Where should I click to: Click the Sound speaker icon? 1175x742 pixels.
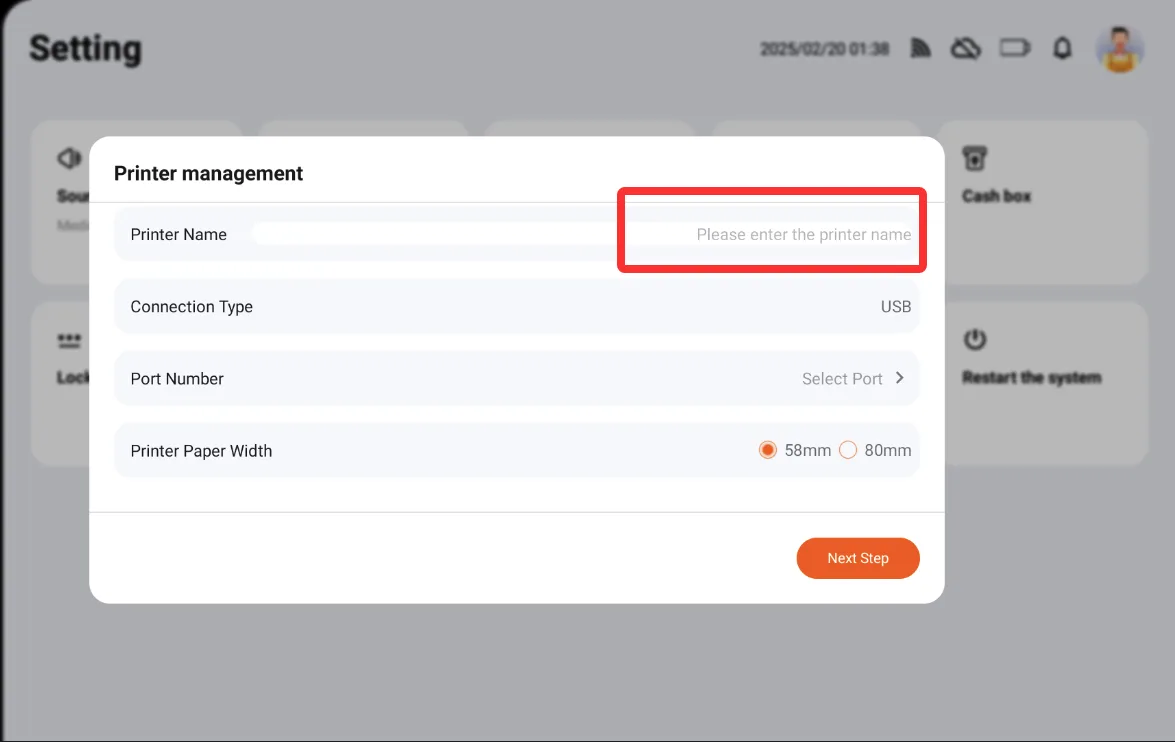69,158
